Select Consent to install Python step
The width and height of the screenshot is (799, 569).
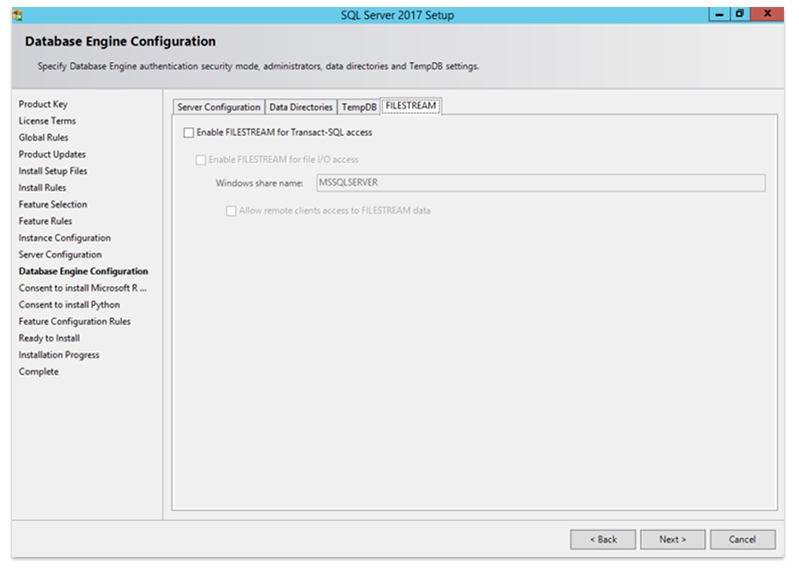click(x=69, y=305)
